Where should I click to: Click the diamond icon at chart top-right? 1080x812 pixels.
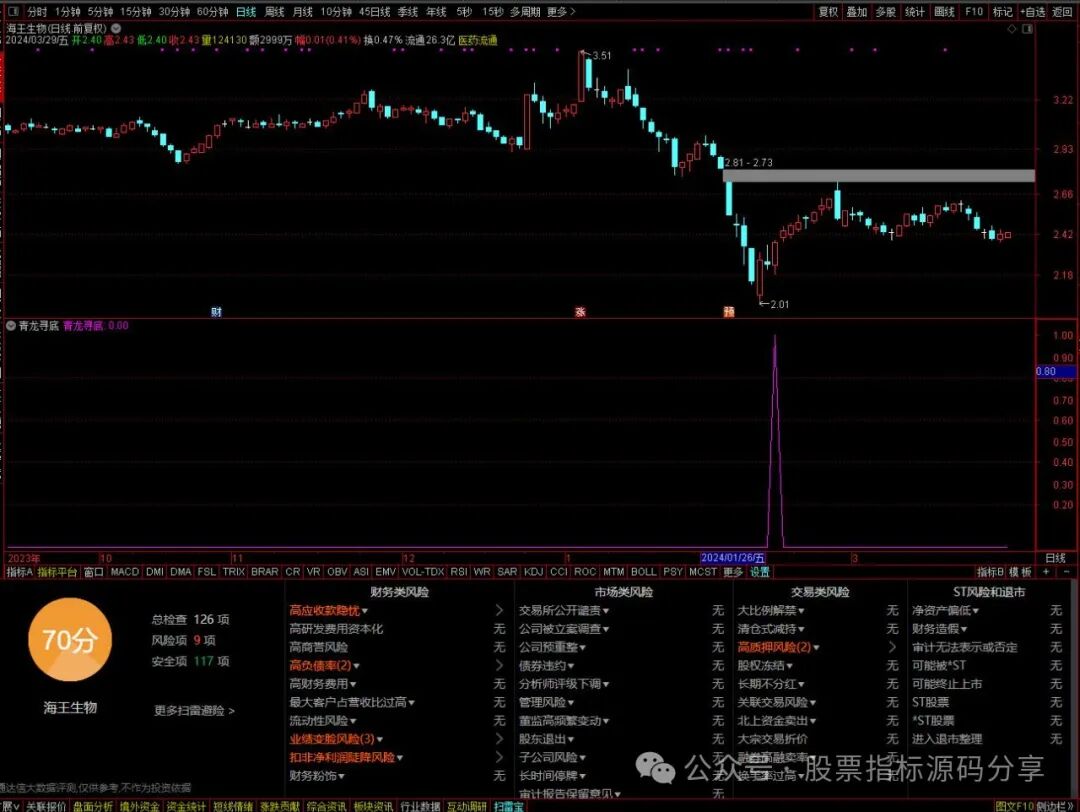point(1012,29)
